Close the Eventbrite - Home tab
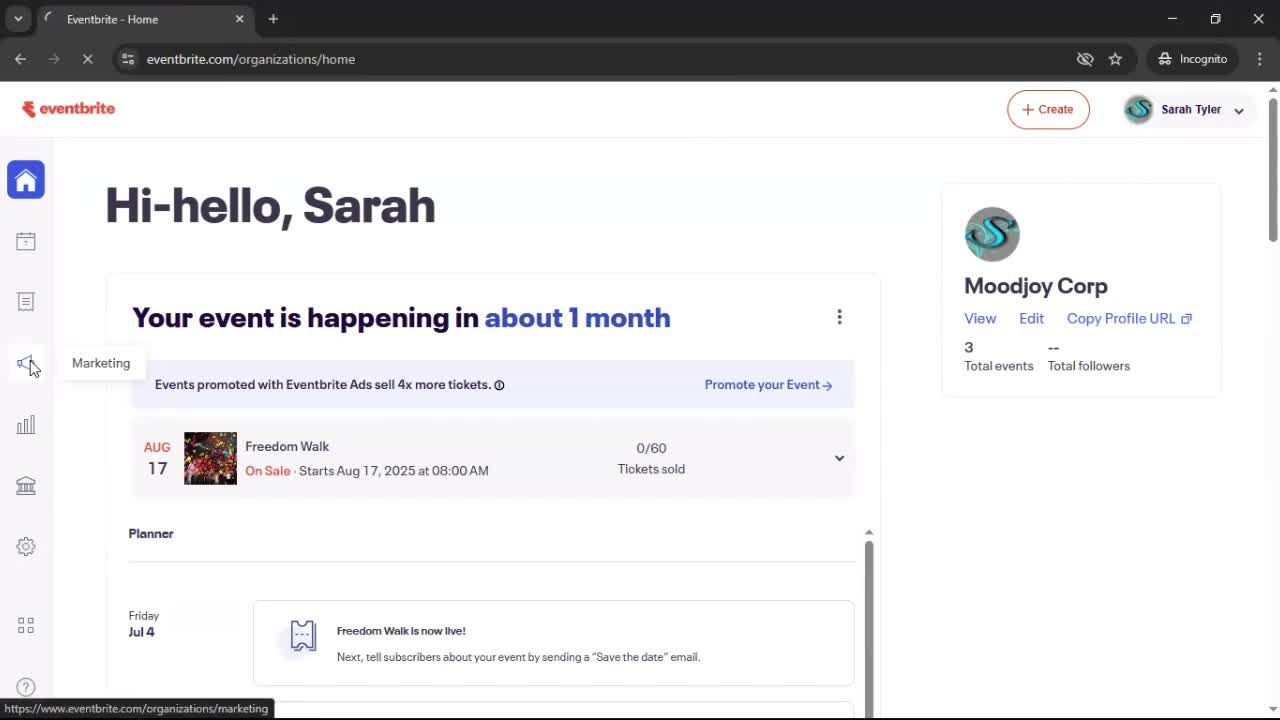Image resolution: width=1280 pixels, height=720 pixels. click(x=239, y=19)
